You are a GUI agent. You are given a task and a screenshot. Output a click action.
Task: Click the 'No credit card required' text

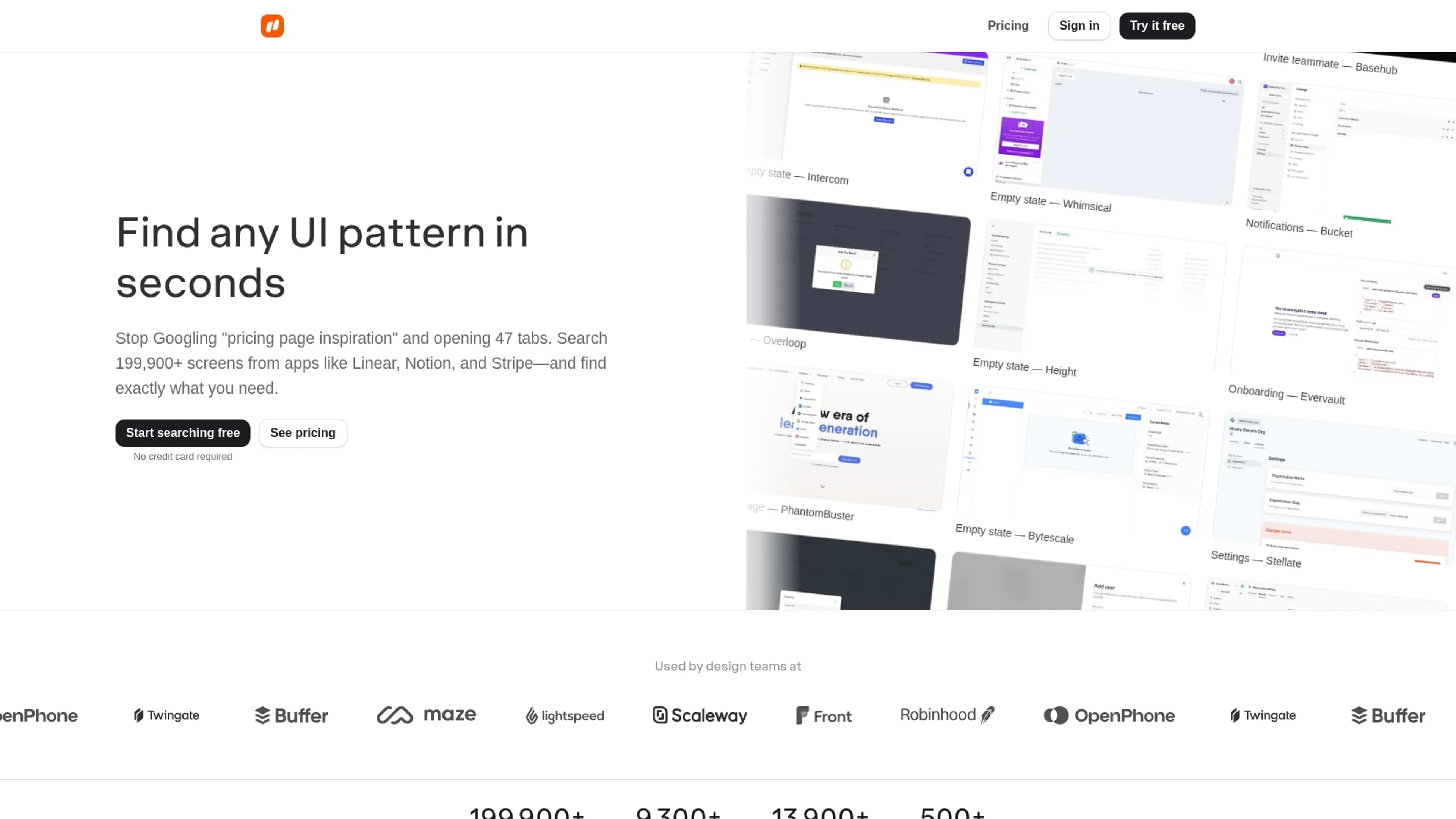182,456
